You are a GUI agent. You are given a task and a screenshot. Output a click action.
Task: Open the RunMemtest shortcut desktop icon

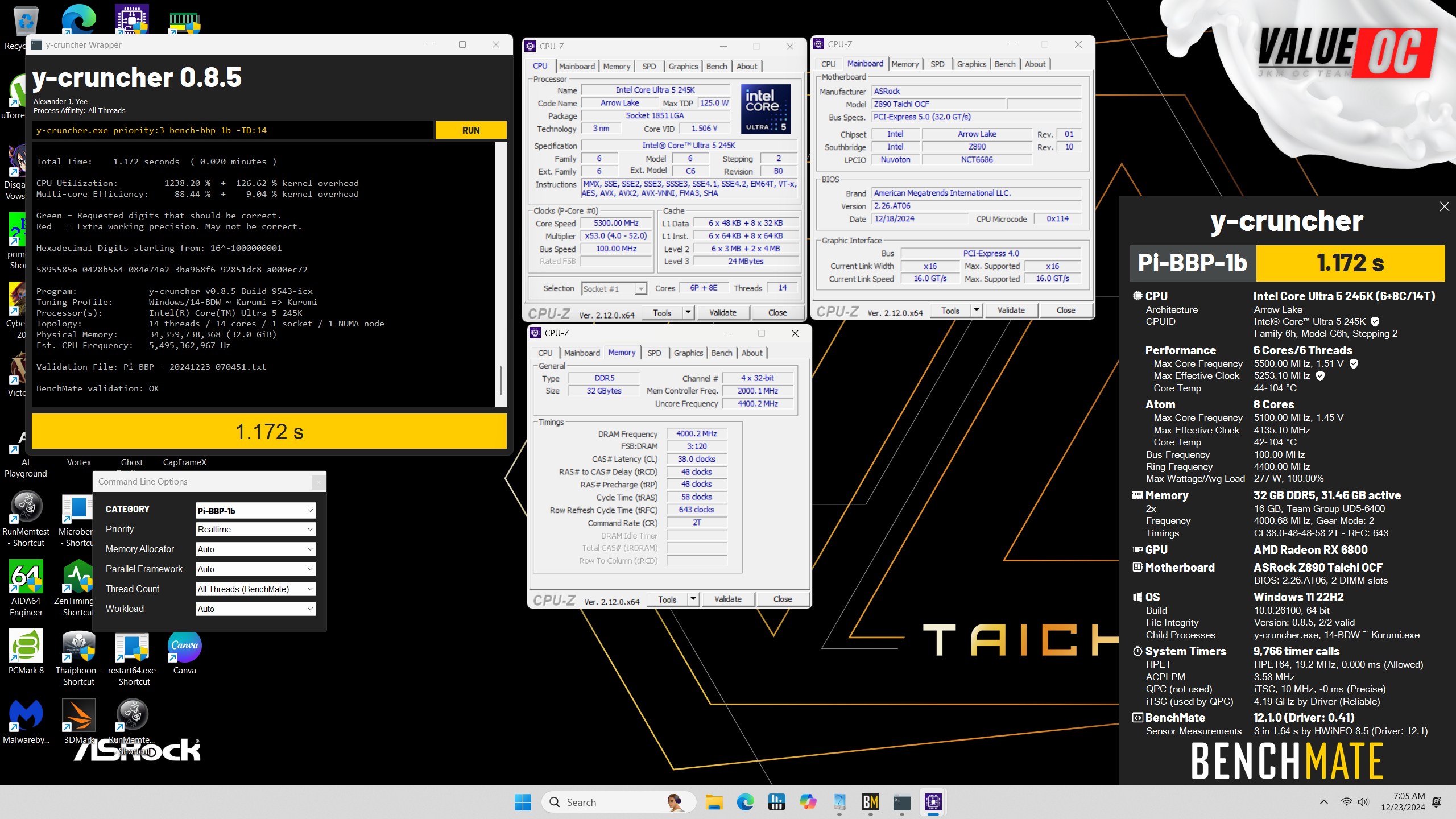[26, 519]
